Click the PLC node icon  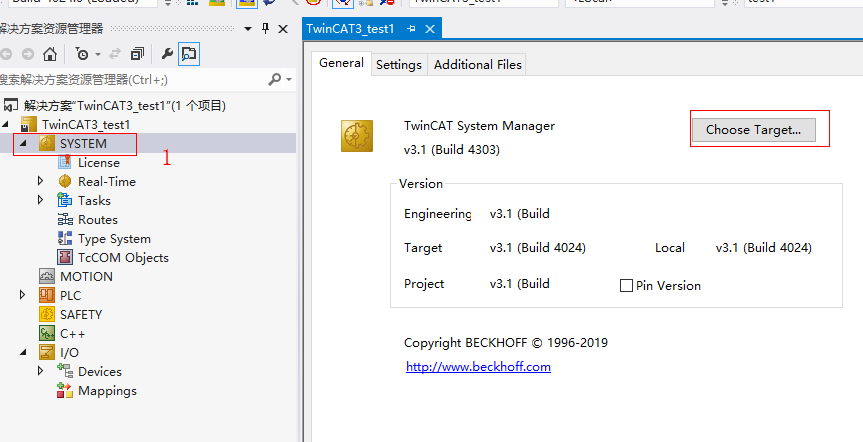[x=47, y=295]
